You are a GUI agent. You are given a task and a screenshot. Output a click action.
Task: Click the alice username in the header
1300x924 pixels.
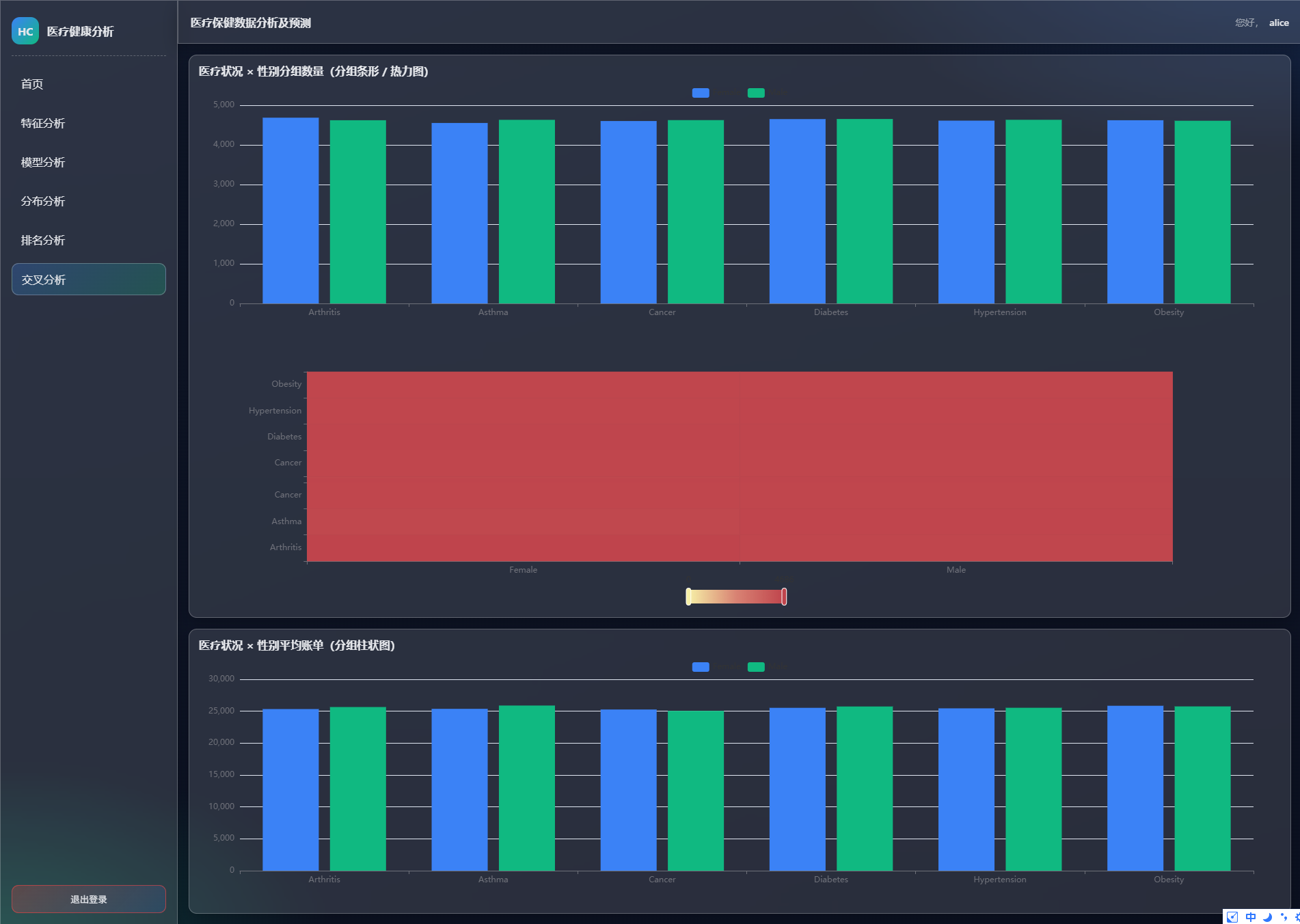coord(1279,23)
